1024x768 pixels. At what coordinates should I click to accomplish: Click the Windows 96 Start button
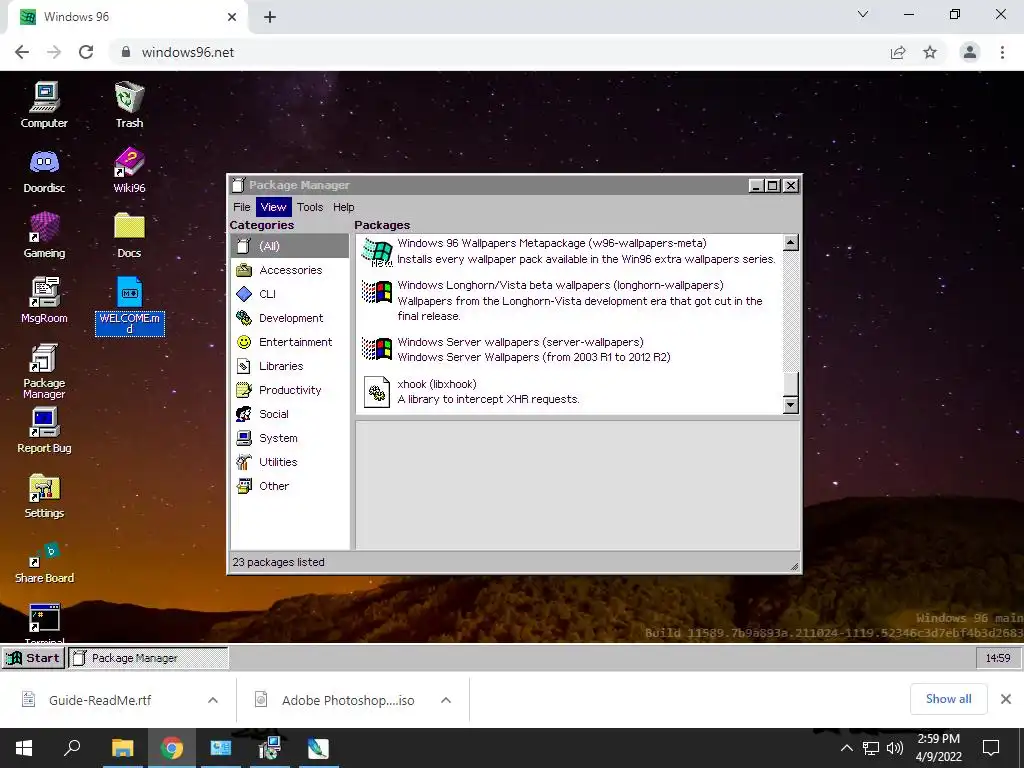[x=33, y=658]
